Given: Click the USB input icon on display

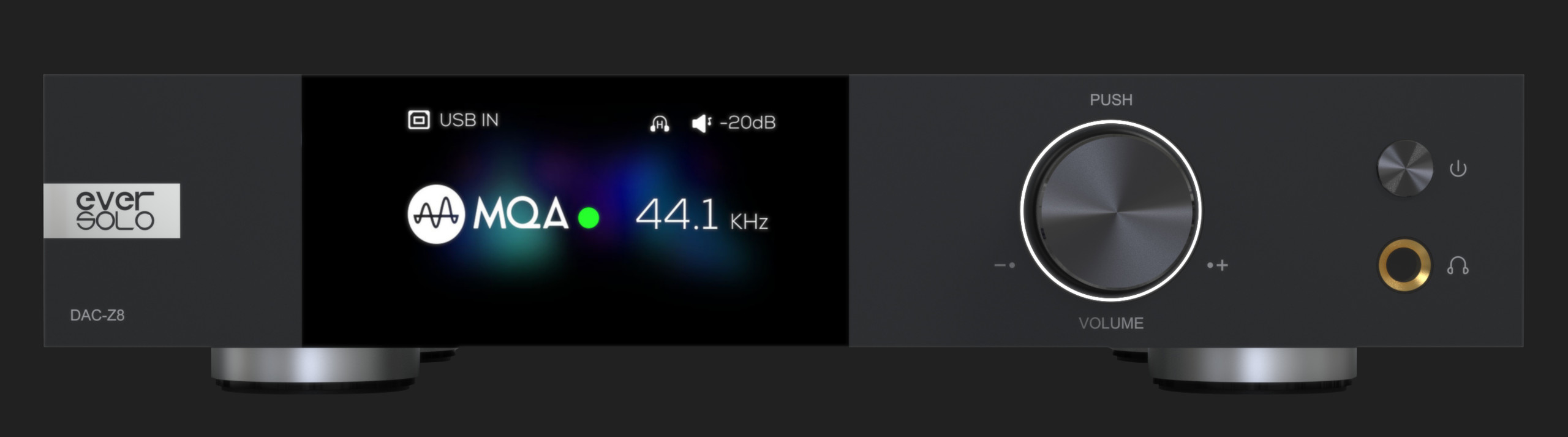Looking at the screenshot, I should (418, 120).
